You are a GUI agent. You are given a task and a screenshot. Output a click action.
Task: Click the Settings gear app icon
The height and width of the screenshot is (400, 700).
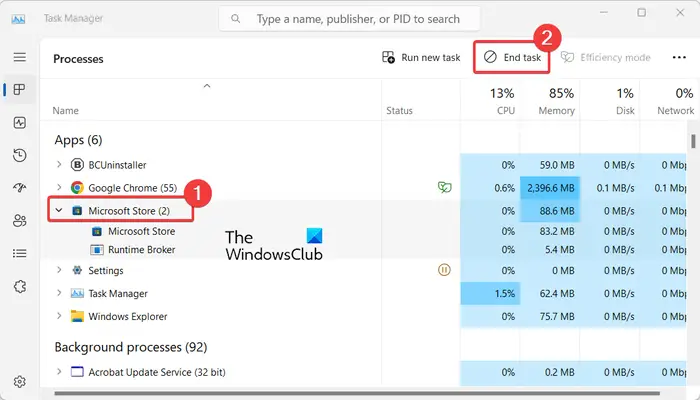77,270
